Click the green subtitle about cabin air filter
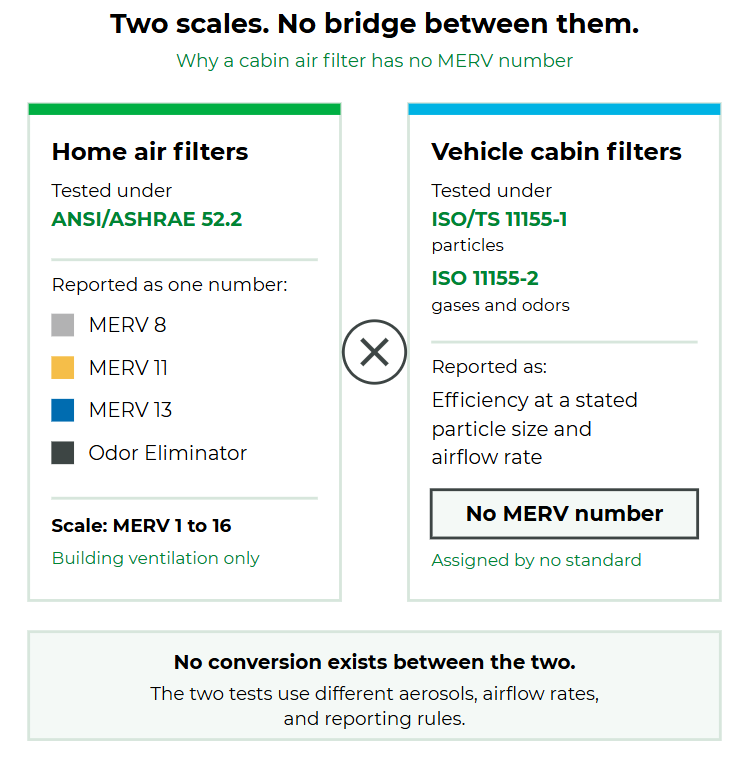The width and height of the screenshot is (751, 766). [x=374, y=61]
